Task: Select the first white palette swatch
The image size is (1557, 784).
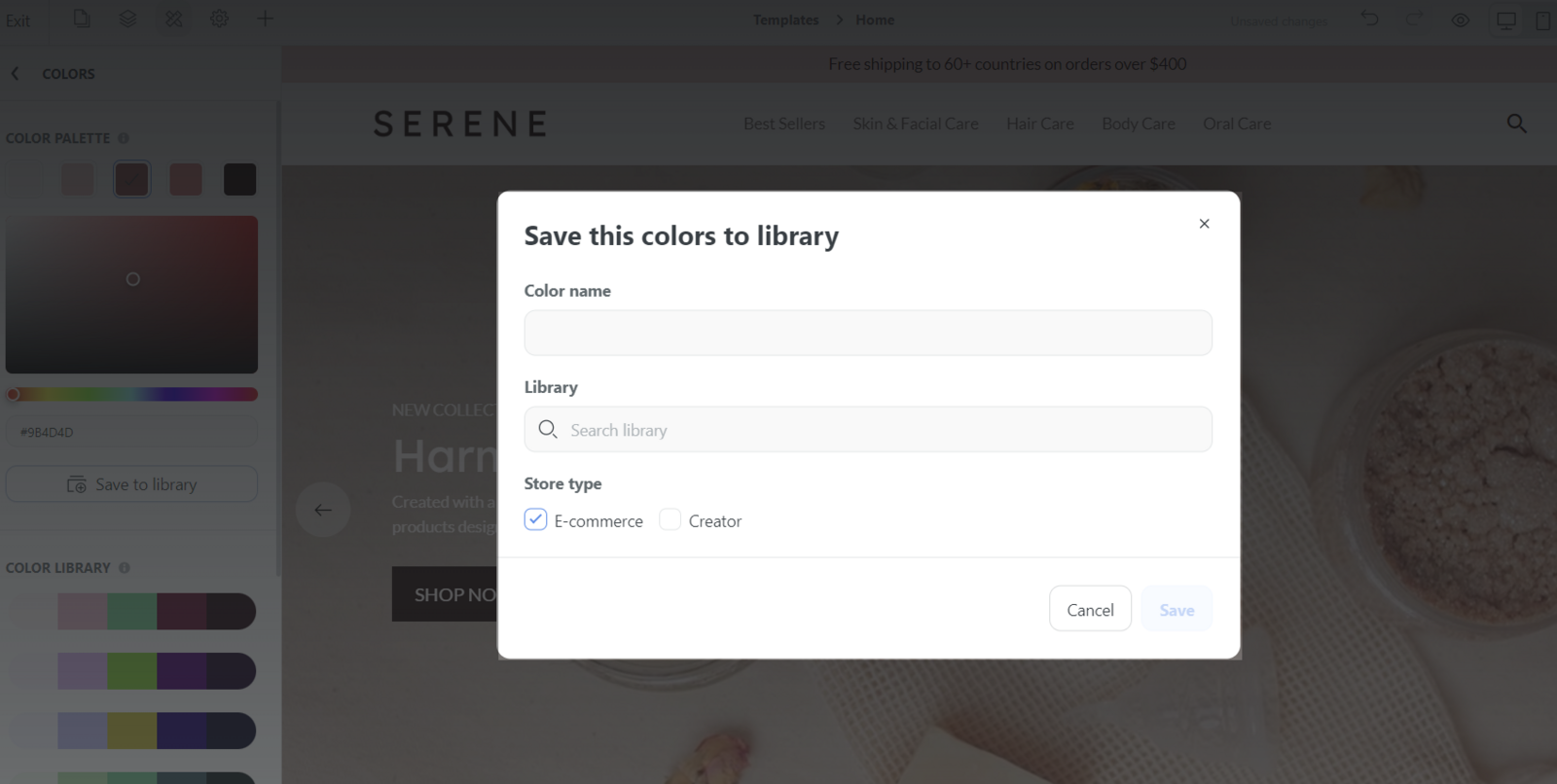Action: tap(23, 179)
